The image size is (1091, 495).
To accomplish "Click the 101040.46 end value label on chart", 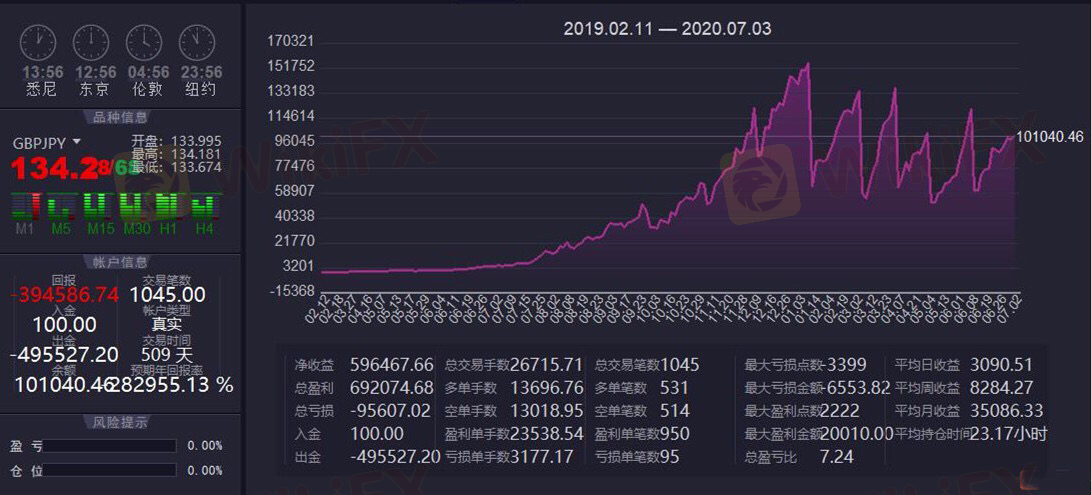I will pos(1049,136).
